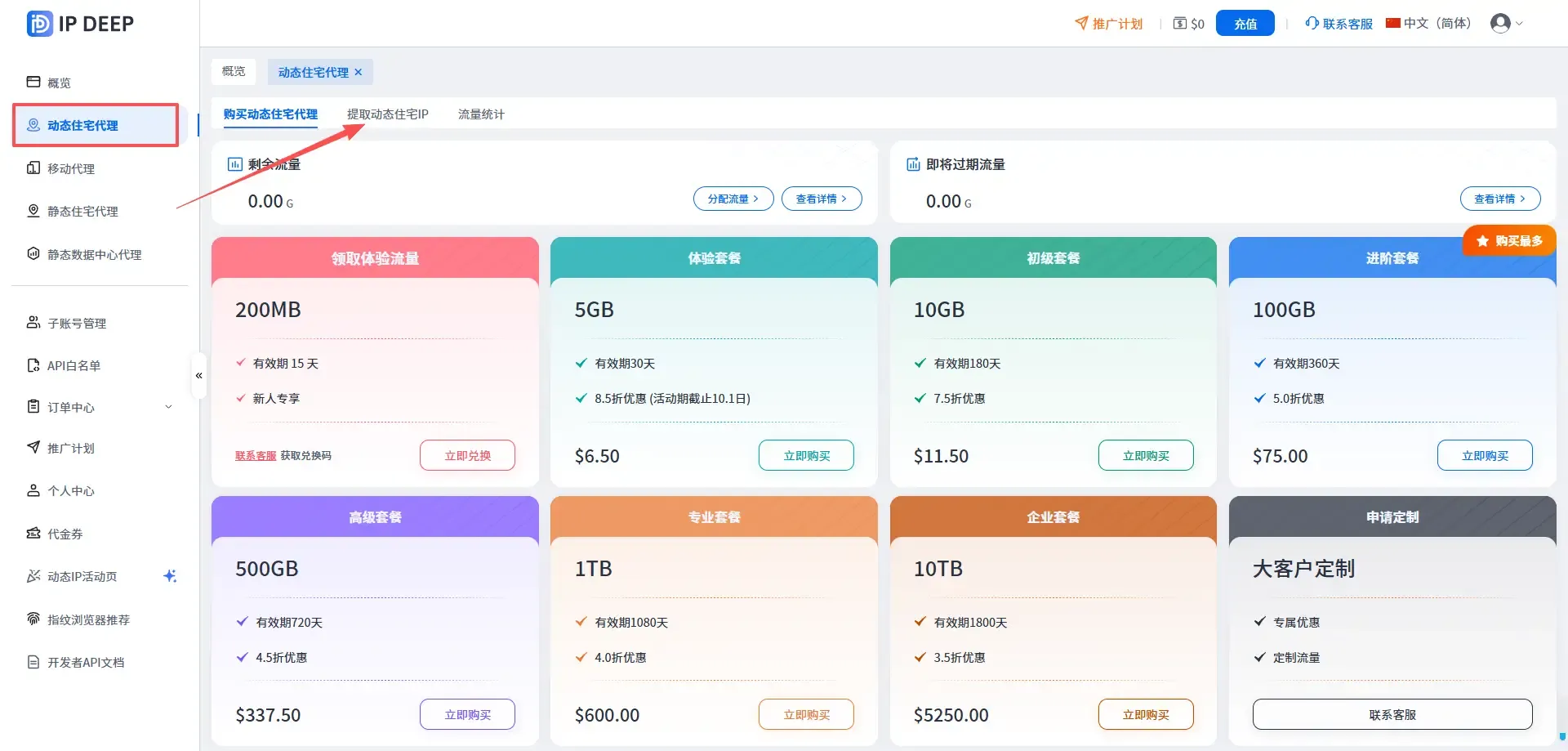Click the sparkle badge beside 动态IP活动页
Viewport: 1568px width, 751px height.
(x=170, y=576)
